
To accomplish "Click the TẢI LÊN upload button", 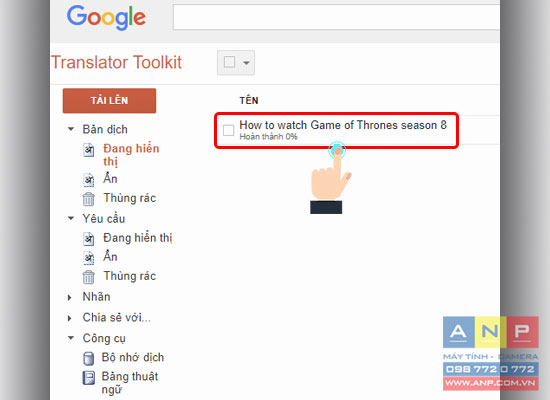I will pyautogui.click(x=109, y=101).
